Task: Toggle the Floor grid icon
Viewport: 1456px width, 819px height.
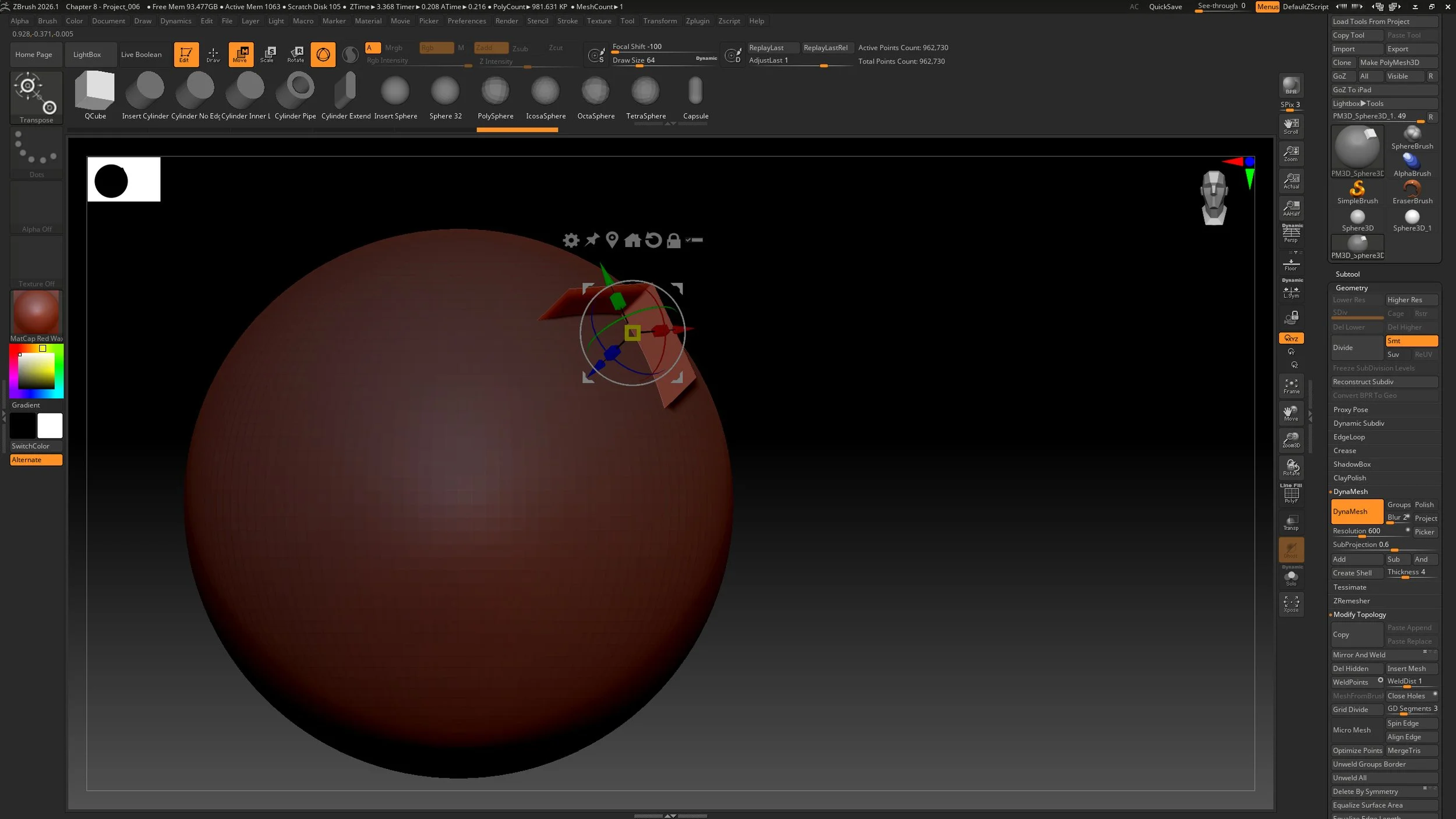Action: tap(1291, 264)
